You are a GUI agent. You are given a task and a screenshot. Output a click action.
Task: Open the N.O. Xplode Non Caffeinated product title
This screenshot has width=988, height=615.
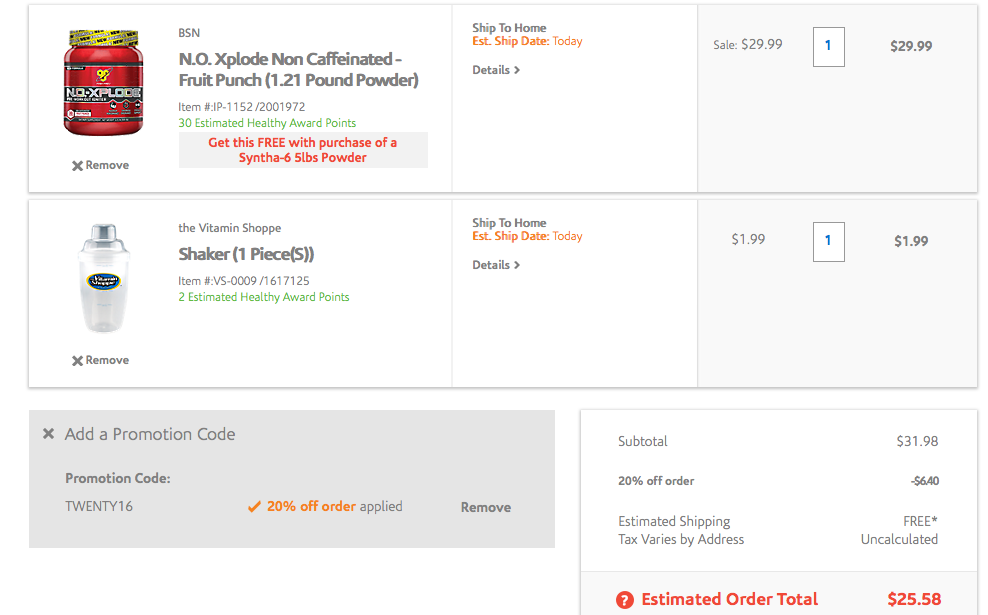(x=299, y=69)
